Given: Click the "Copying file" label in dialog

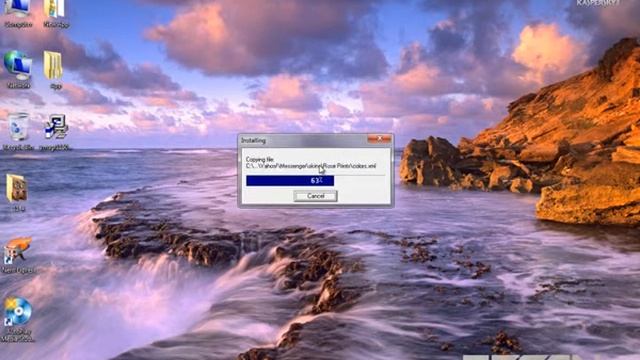Looking at the screenshot, I should tap(260, 160).
